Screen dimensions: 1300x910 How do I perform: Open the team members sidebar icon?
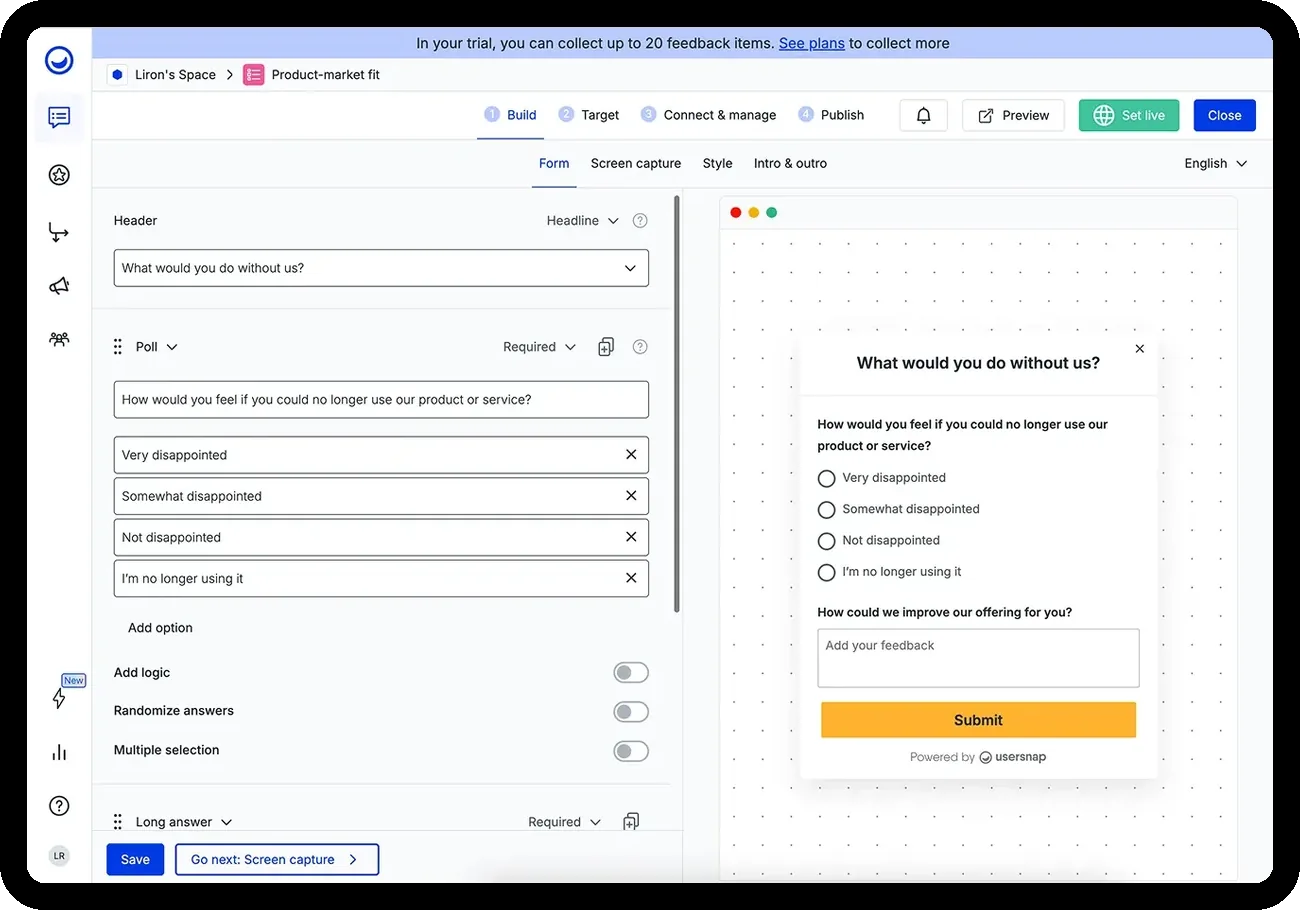click(x=59, y=339)
